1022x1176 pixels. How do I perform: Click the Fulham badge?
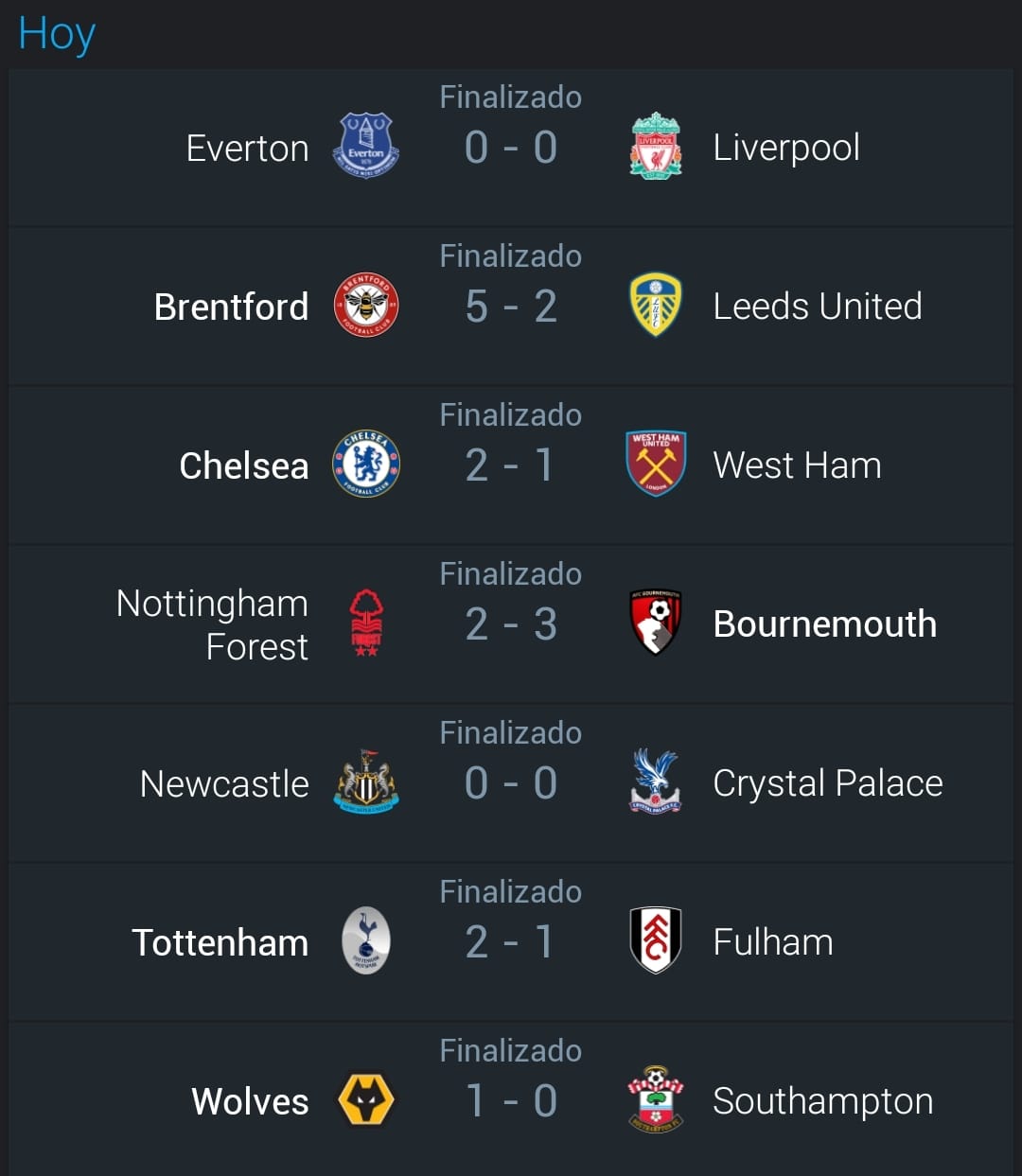(x=655, y=941)
